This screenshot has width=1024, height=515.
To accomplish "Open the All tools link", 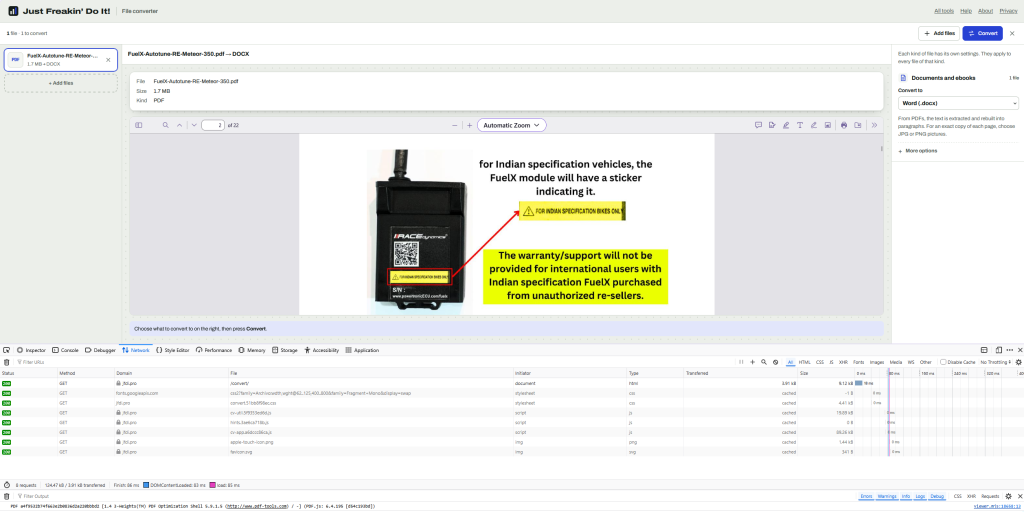I will (x=944, y=11).
